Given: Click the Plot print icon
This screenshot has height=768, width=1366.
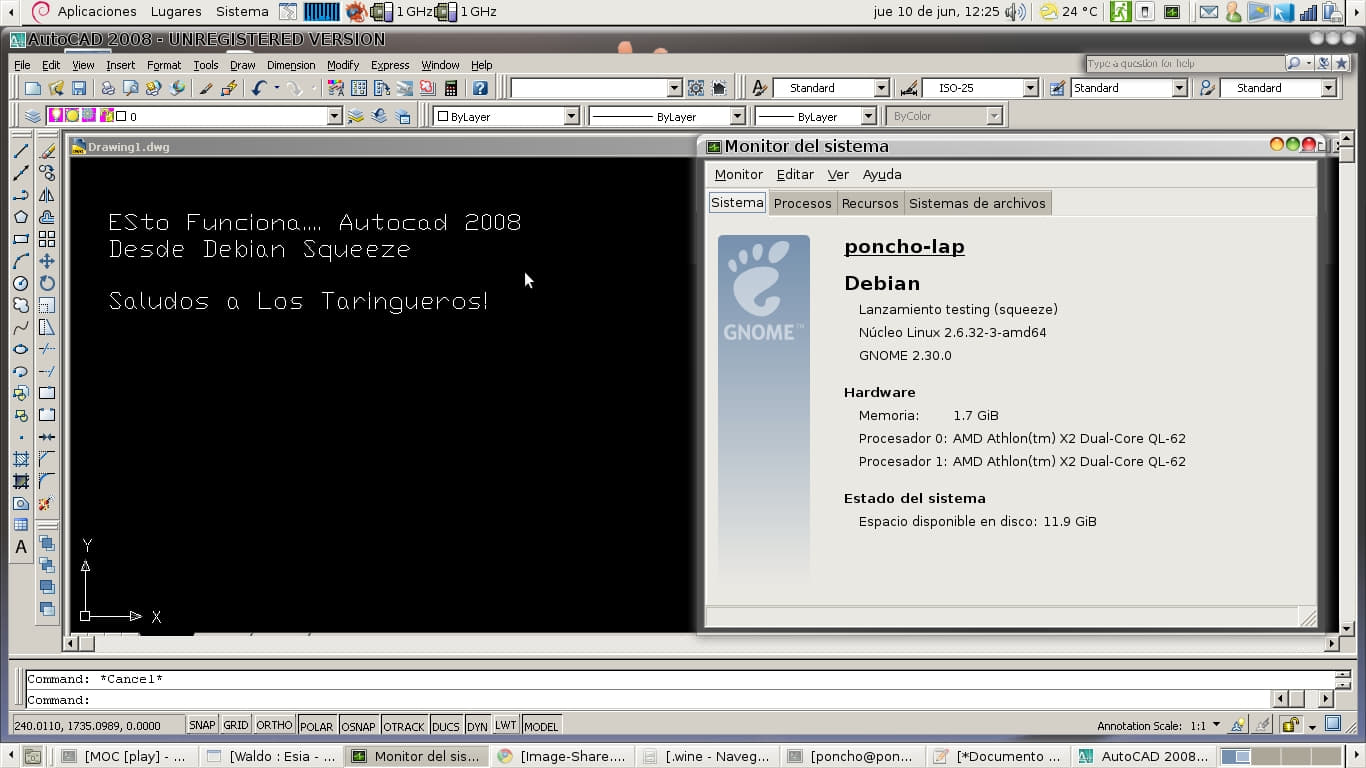Looking at the screenshot, I should 108,88.
